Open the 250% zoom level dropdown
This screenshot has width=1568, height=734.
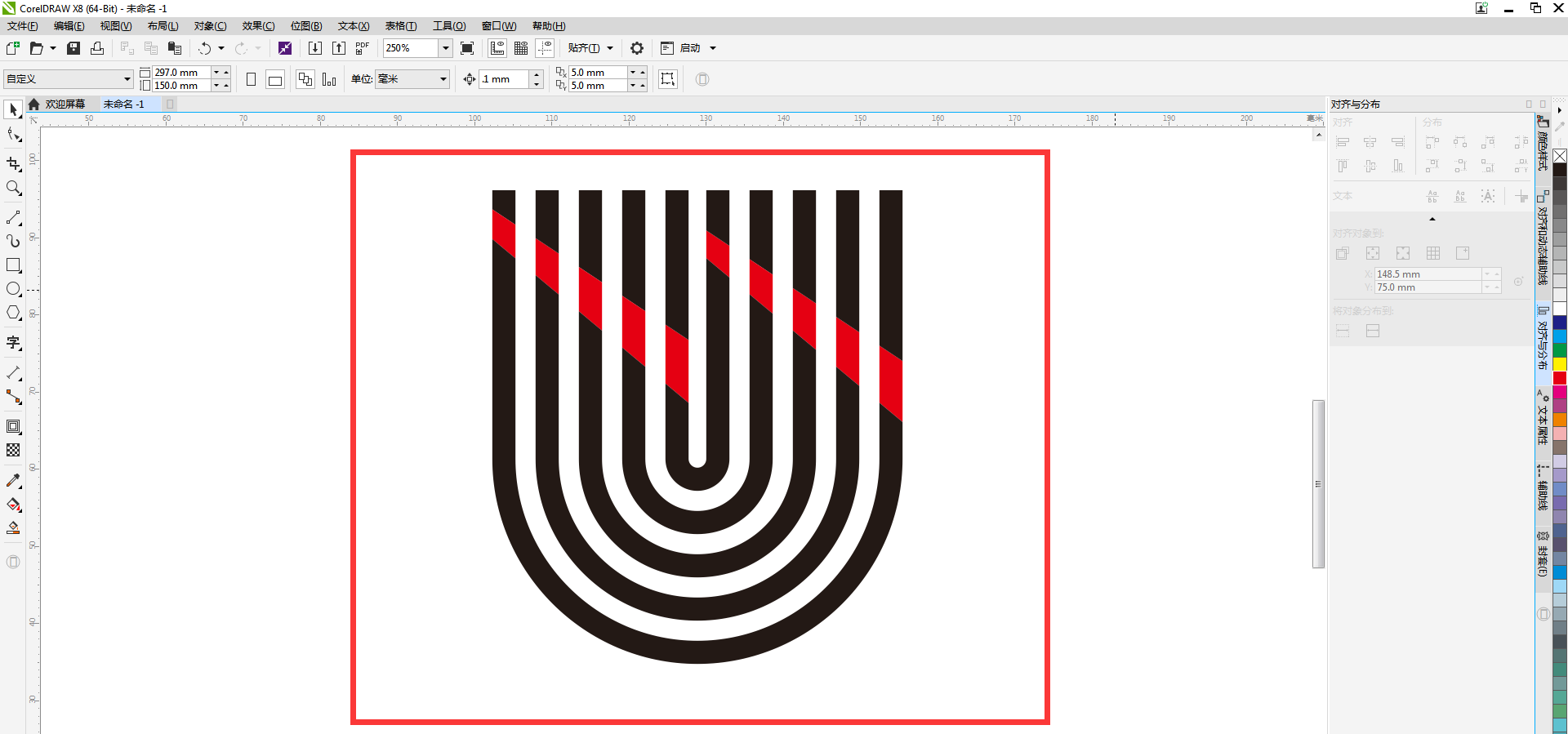pyautogui.click(x=446, y=48)
